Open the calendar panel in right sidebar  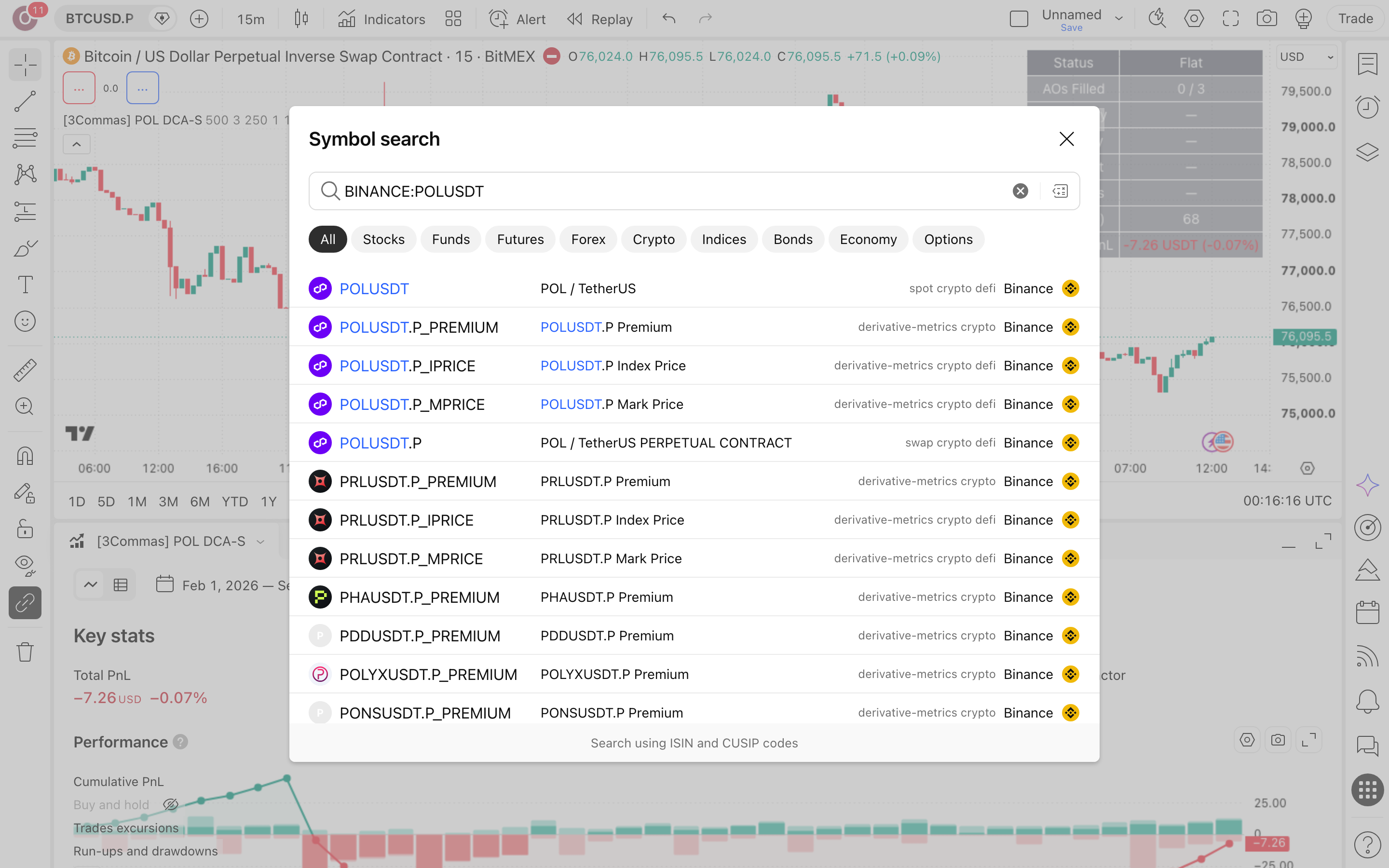(1368, 612)
